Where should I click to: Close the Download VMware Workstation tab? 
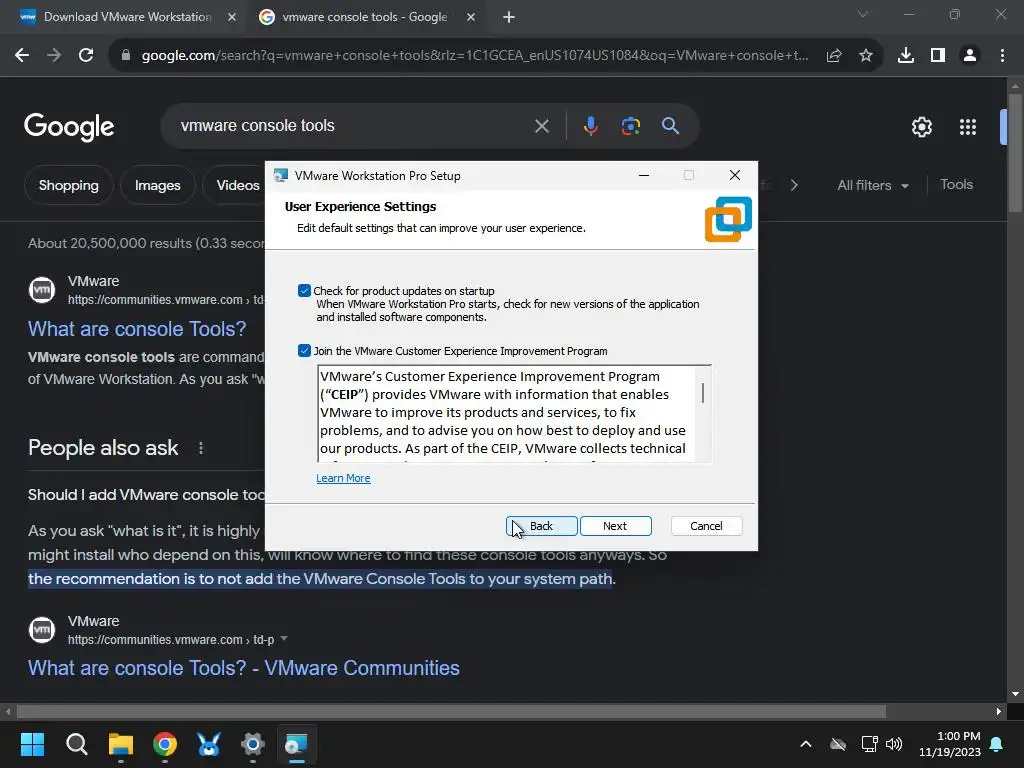tap(232, 17)
